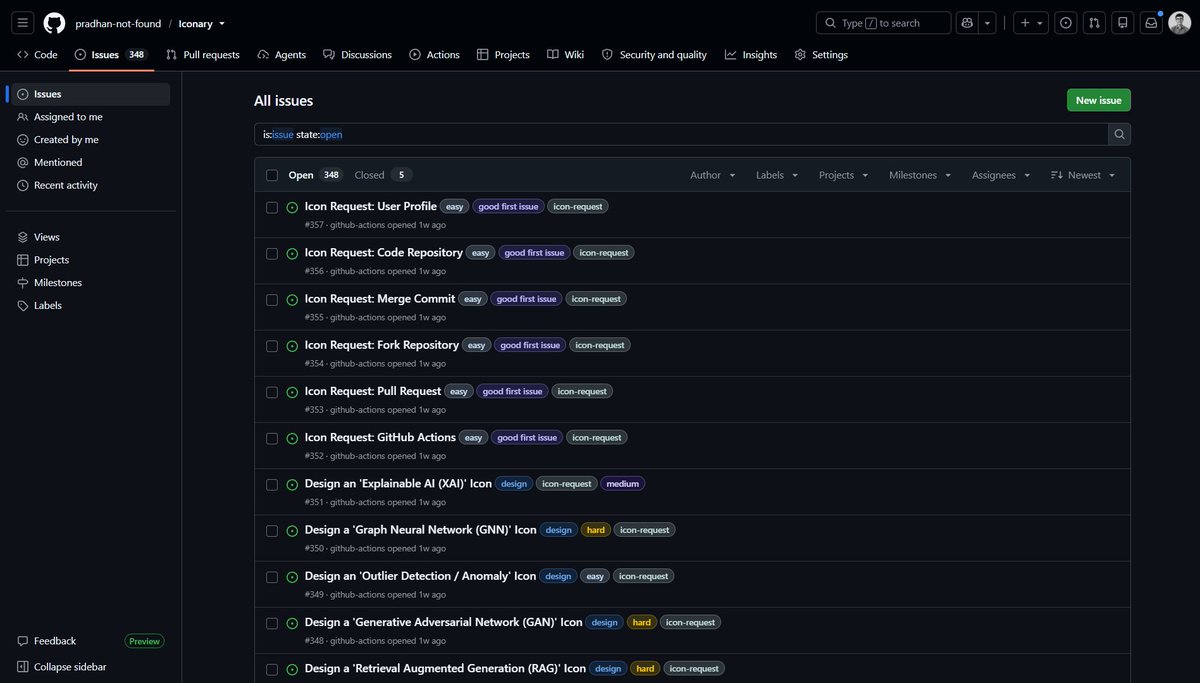This screenshot has width=1200, height=683.
Task: Check the Explainable AI issue checkbox
Action: pyautogui.click(x=272, y=484)
